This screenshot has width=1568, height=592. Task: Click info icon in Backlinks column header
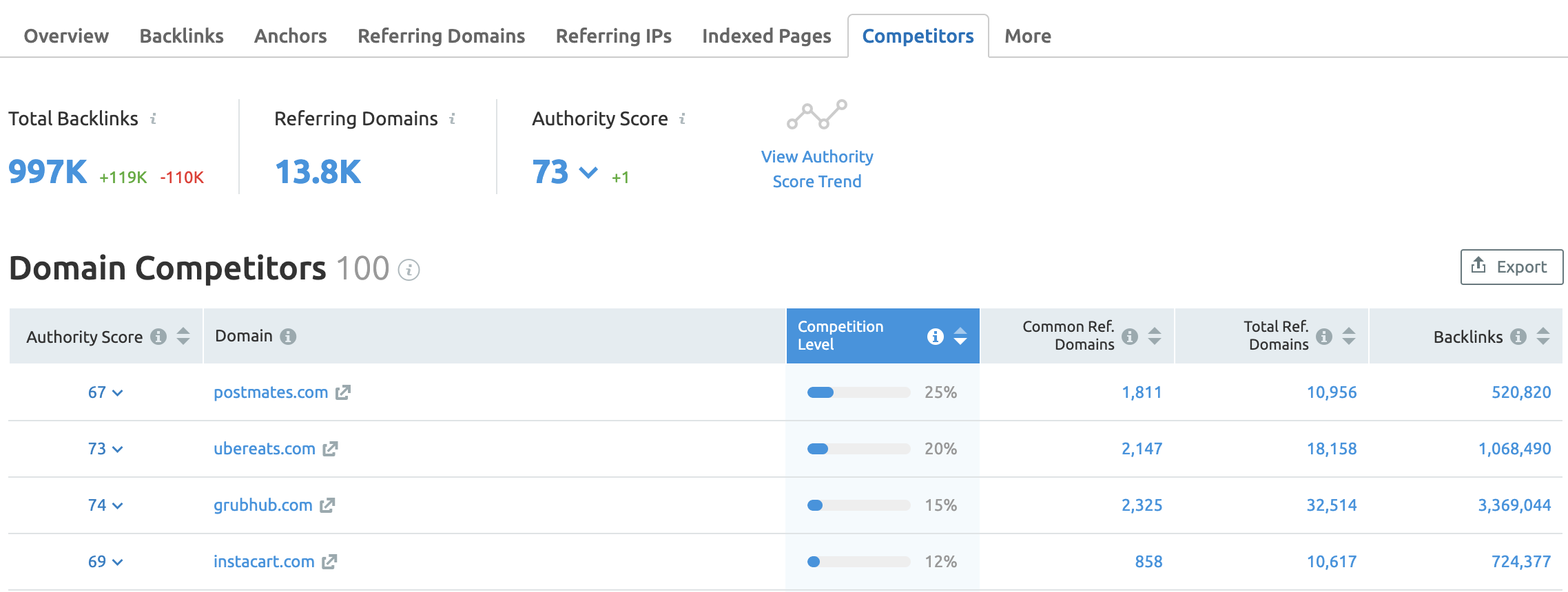pyautogui.click(x=1518, y=336)
